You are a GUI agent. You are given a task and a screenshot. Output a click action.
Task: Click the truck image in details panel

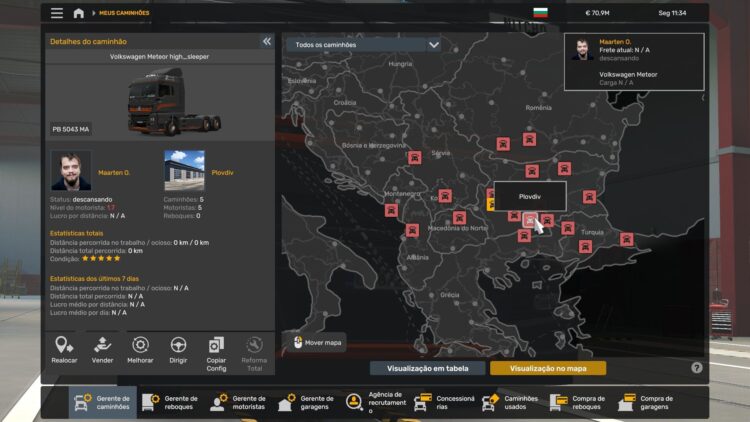point(173,101)
